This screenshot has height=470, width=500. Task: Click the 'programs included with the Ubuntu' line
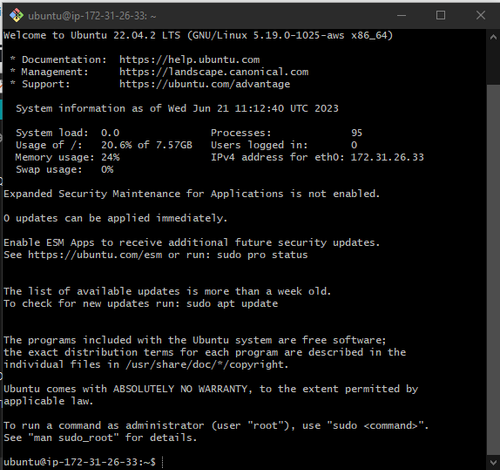(195, 340)
